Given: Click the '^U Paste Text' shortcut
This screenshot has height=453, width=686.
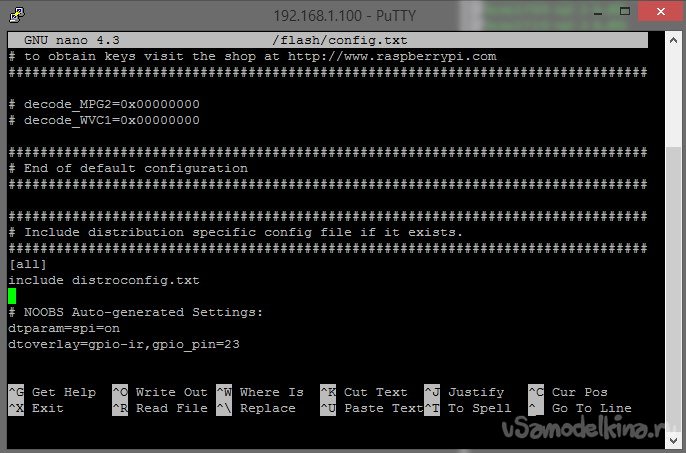Looking at the screenshot, I should click(x=372, y=408).
